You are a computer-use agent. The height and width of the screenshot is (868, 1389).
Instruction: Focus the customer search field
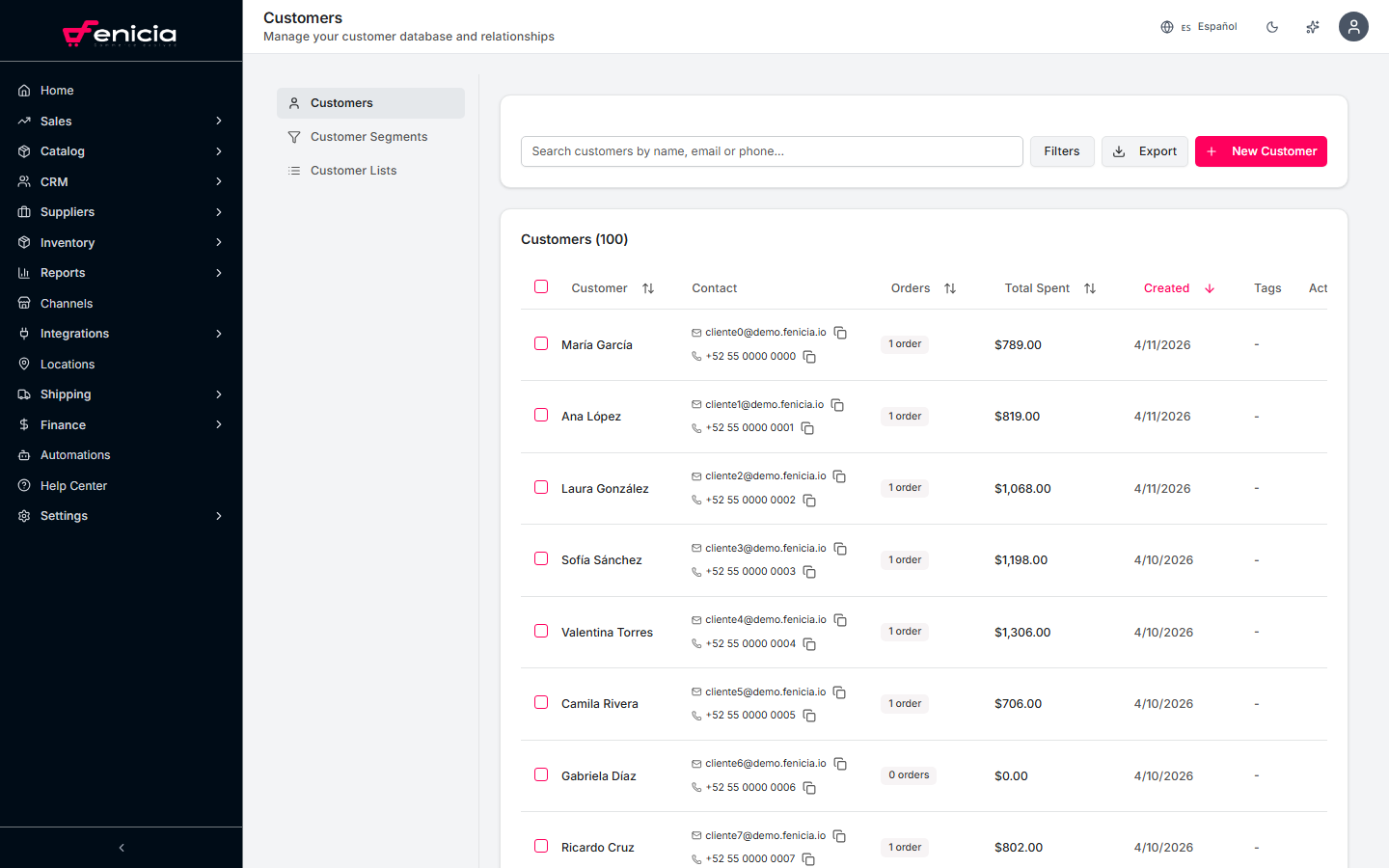772,151
